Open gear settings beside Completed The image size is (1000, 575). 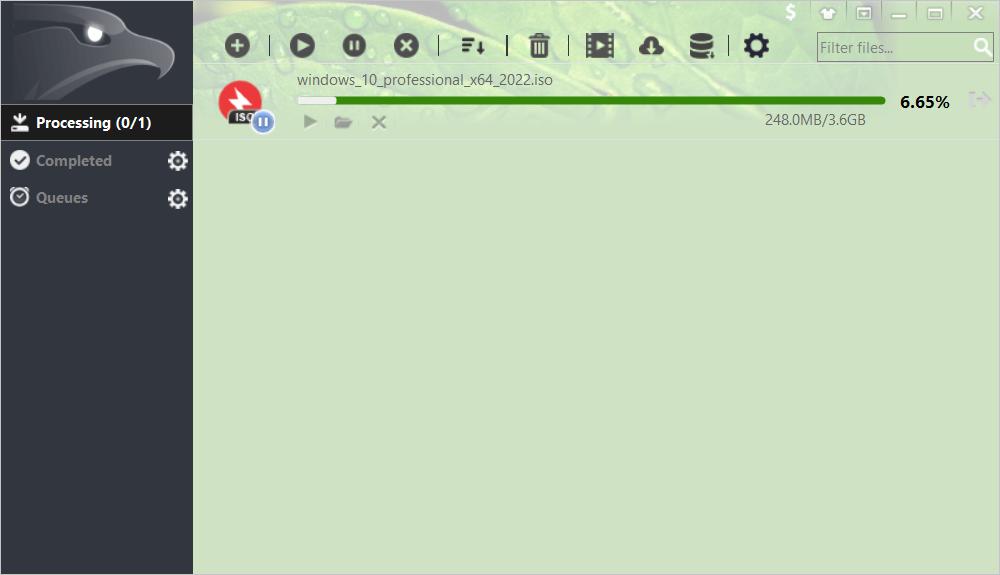click(x=177, y=161)
